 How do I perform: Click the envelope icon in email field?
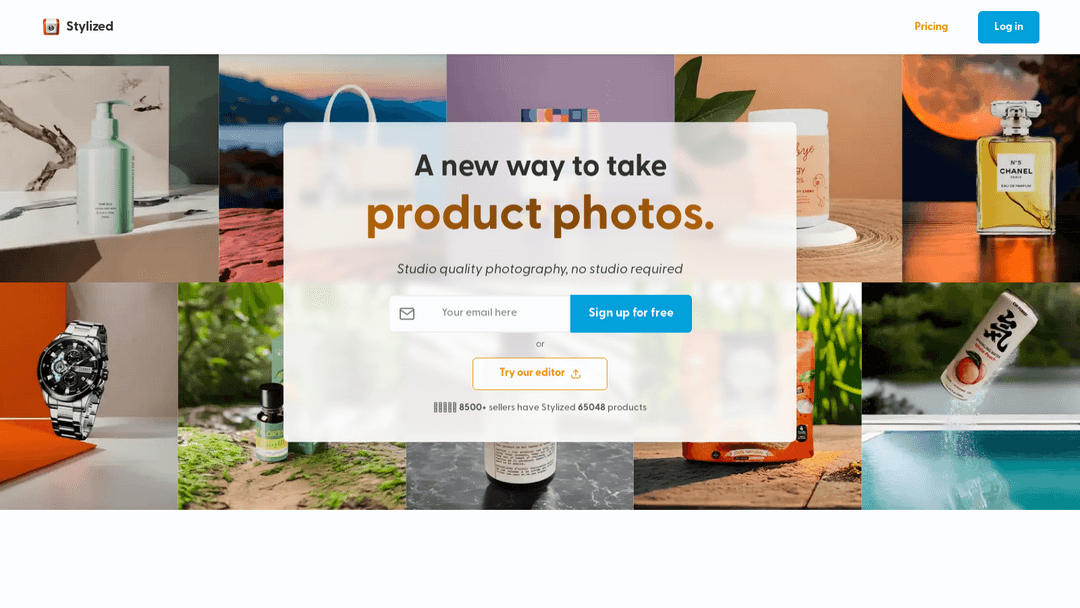[407, 314]
